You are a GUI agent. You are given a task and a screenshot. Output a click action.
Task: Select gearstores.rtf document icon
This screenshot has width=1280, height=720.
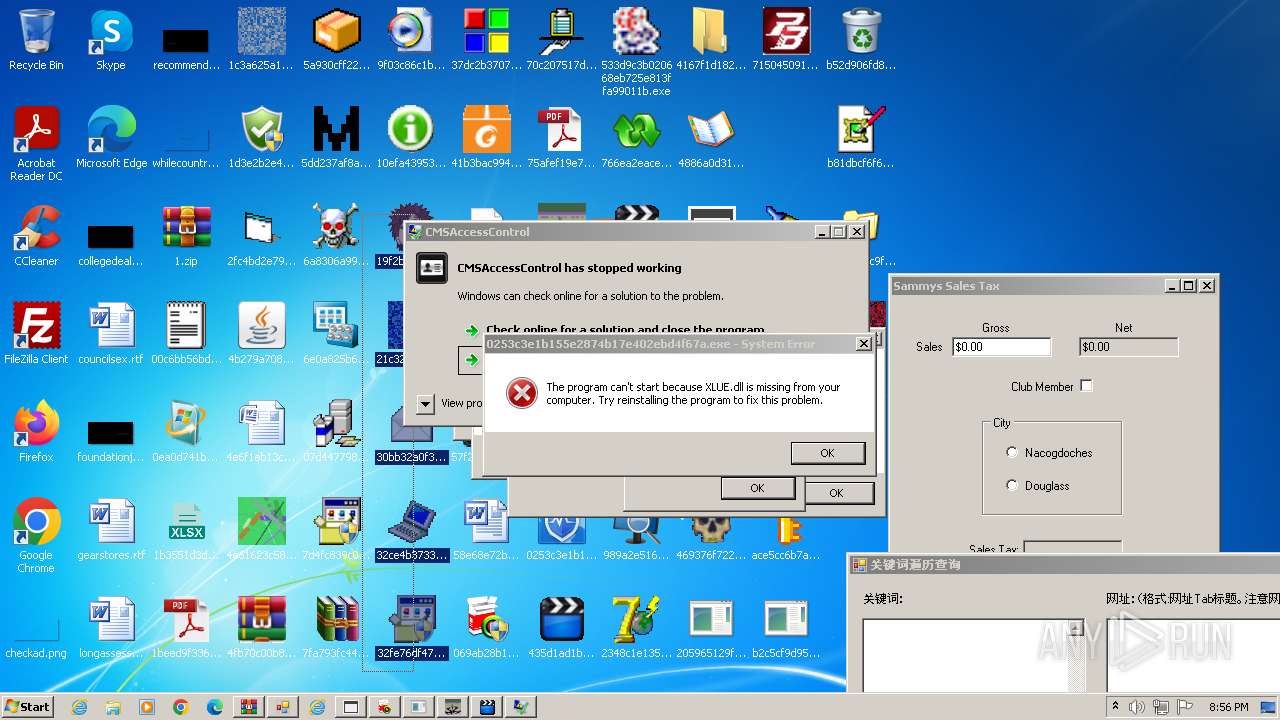[x=111, y=529]
